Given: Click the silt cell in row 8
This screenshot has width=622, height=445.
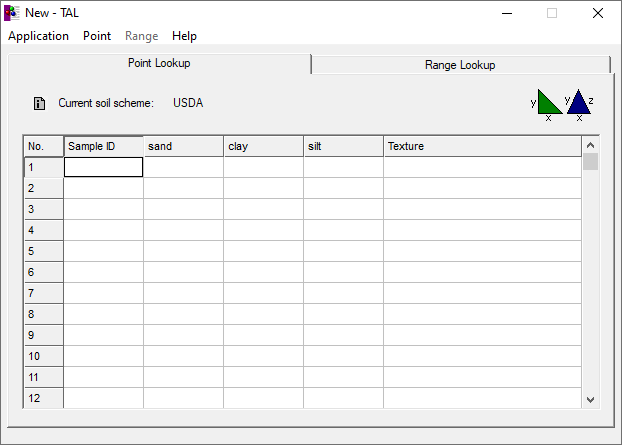Looking at the screenshot, I should click(x=344, y=315).
